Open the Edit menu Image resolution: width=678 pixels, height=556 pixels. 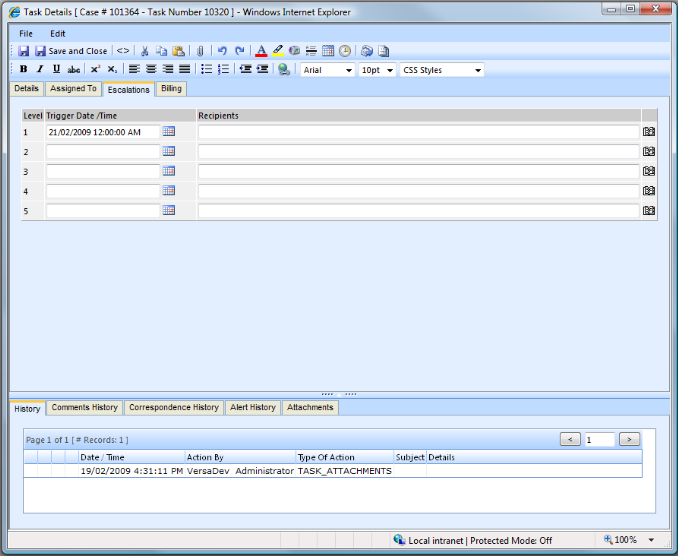[58, 34]
